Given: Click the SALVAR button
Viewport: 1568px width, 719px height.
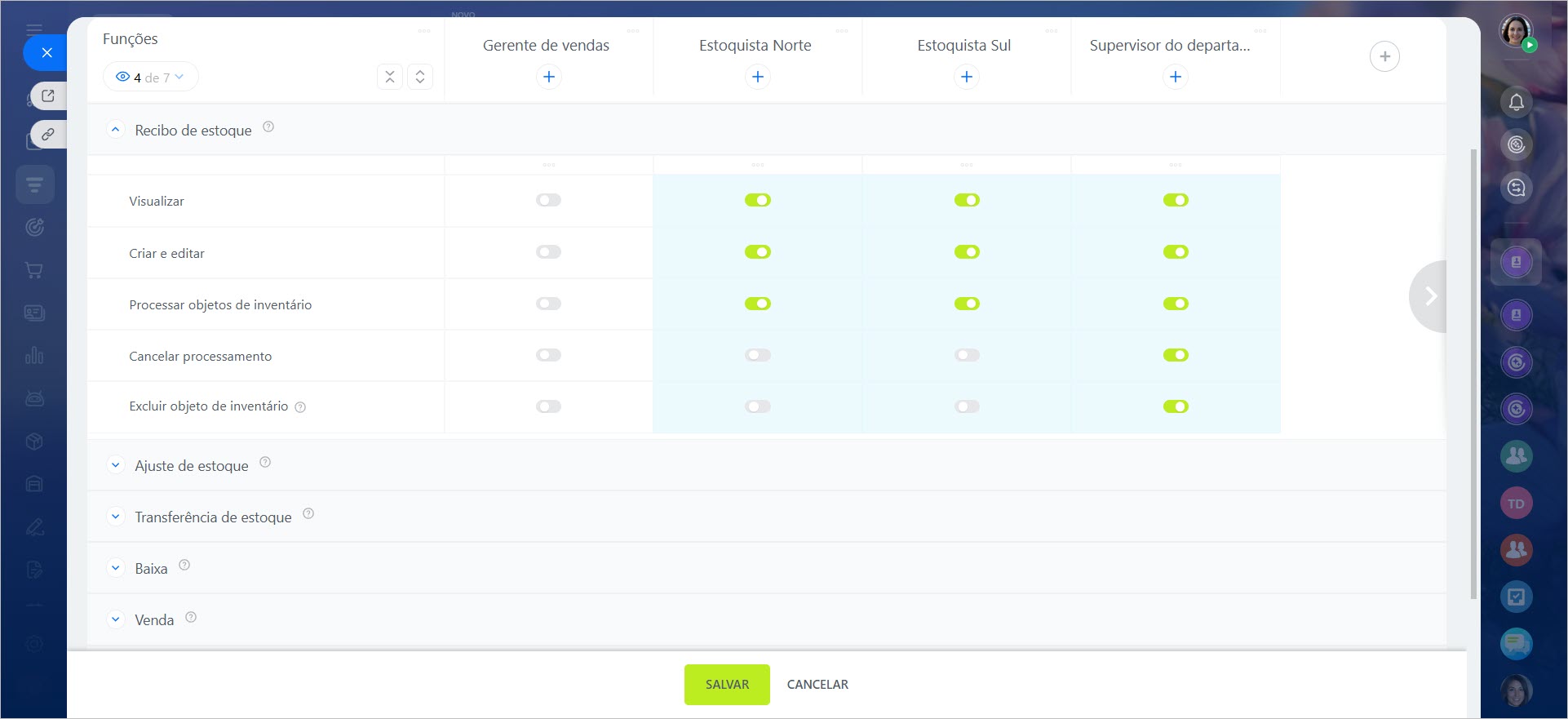Looking at the screenshot, I should tap(726, 684).
